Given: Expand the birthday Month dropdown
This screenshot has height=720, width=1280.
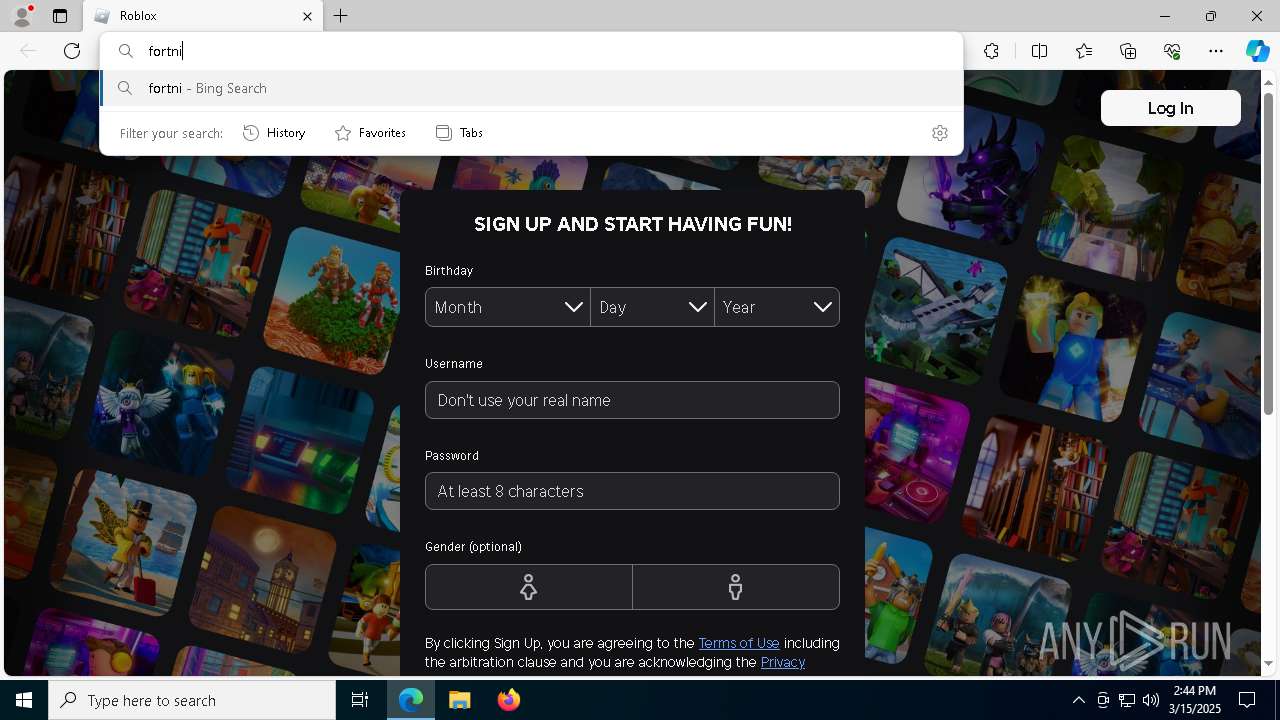Looking at the screenshot, I should click(x=508, y=307).
